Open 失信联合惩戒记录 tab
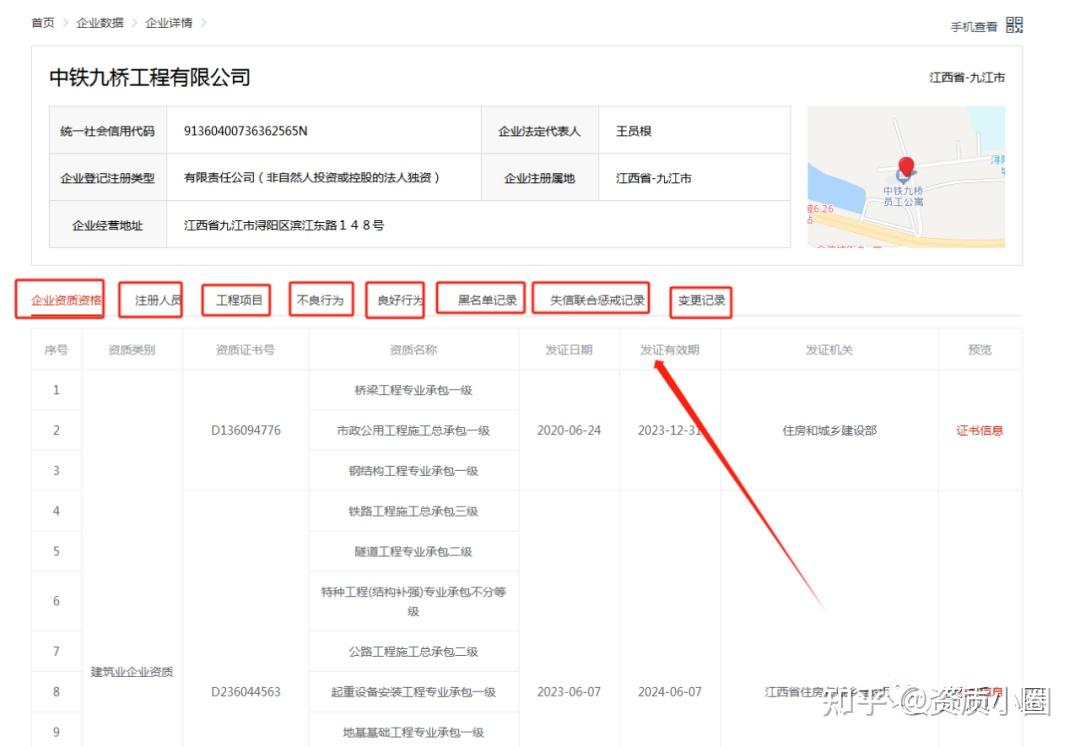Viewport: 1080px width, 747px height. tap(597, 300)
